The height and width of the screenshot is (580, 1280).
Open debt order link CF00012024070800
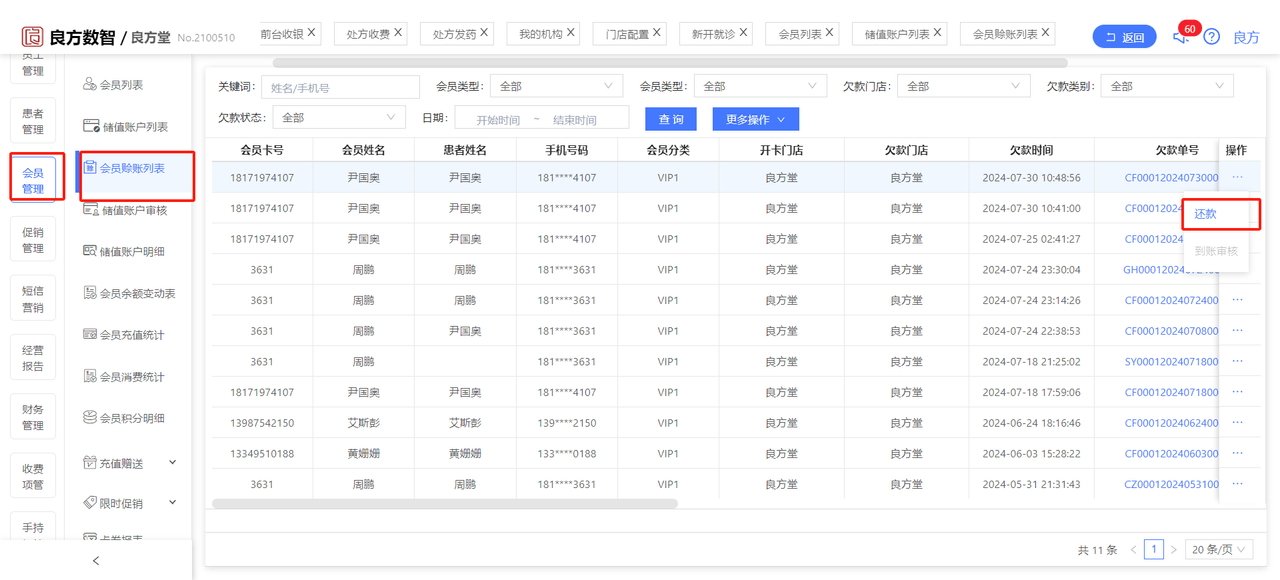pos(1171,331)
